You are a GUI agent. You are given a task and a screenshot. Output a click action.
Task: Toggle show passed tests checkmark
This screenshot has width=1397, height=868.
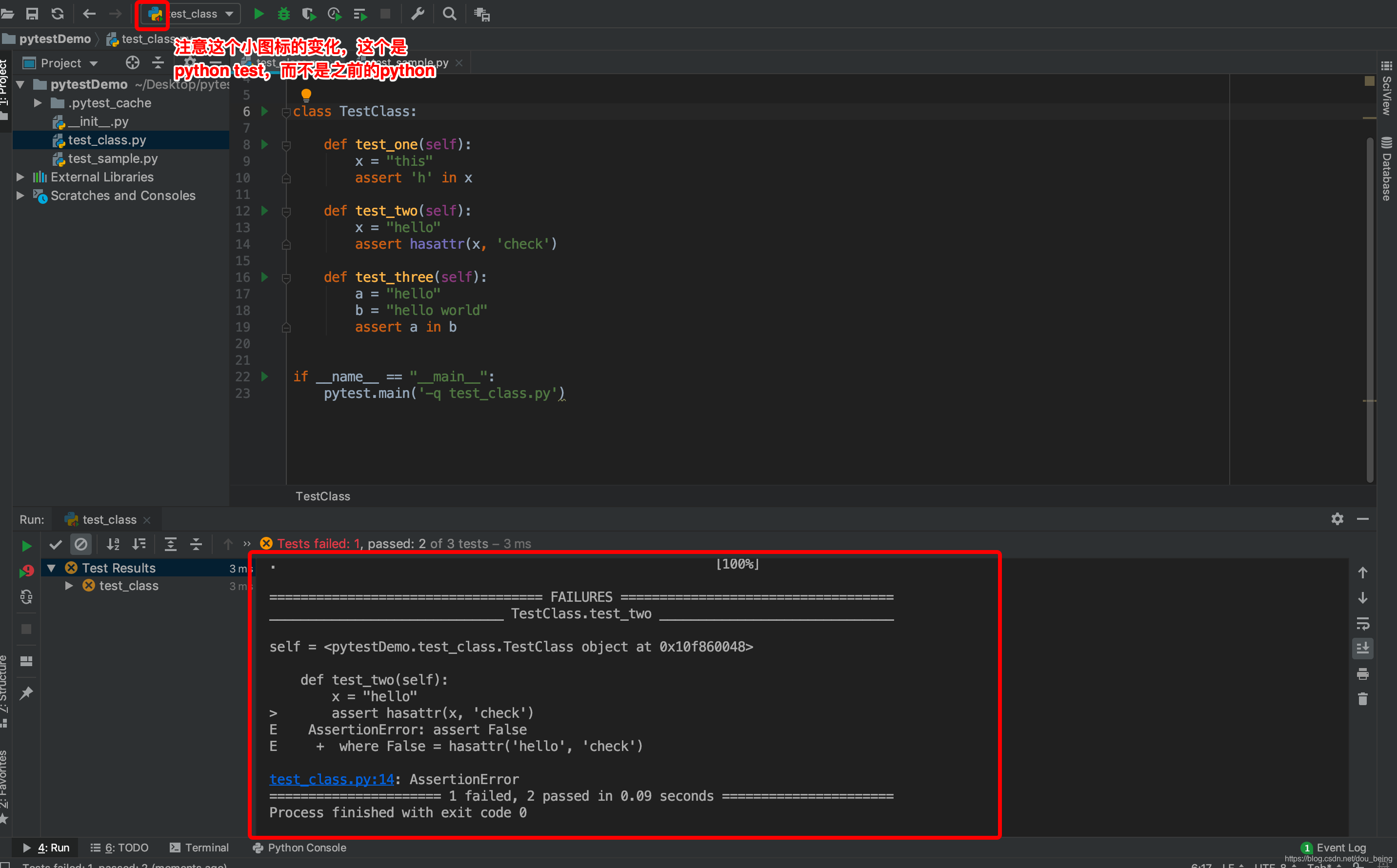pyautogui.click(x=56, y=544)
